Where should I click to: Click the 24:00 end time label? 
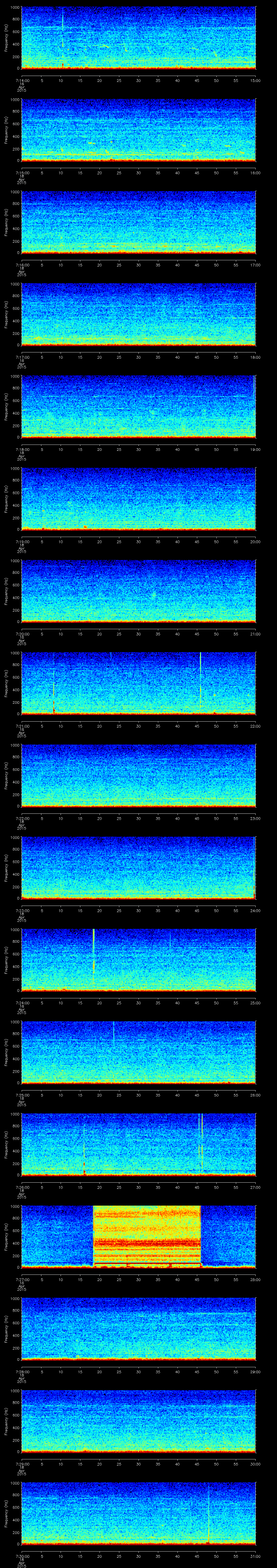[x=255, y=910]
